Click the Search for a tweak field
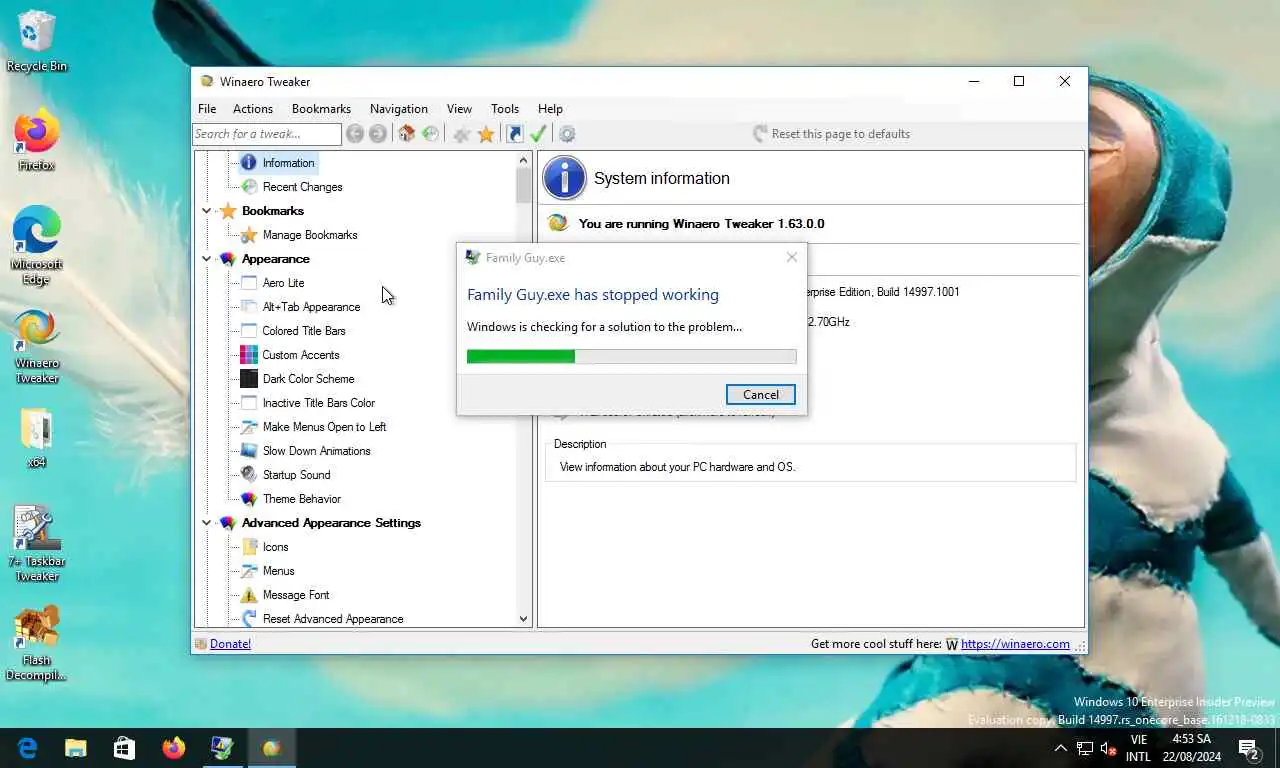Image resolution: width=1280 pixels, height=768 pixels. [267, 134]
